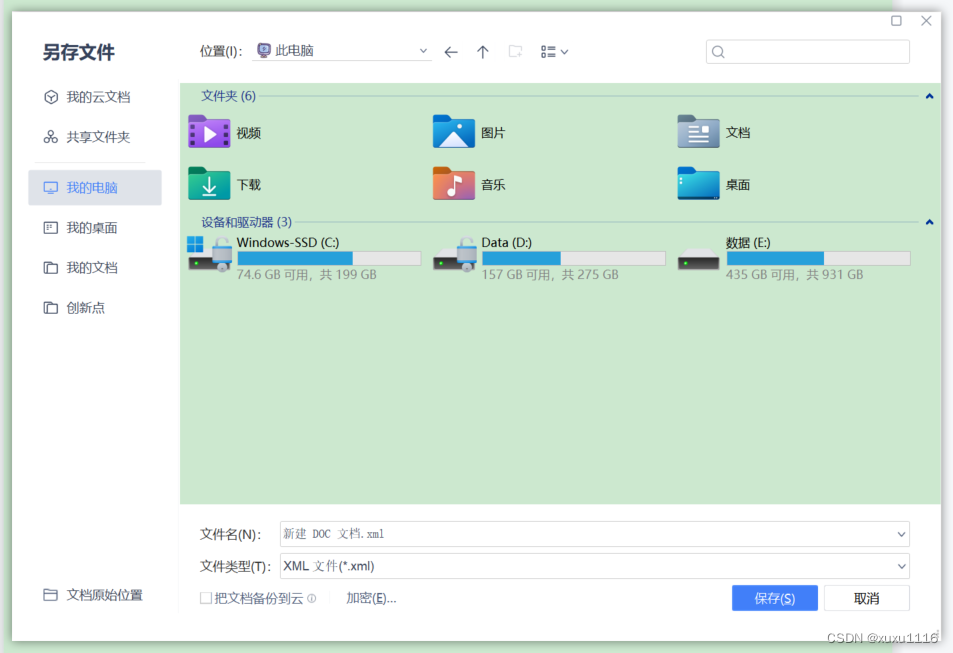Click the search magnifier icon

718,52
